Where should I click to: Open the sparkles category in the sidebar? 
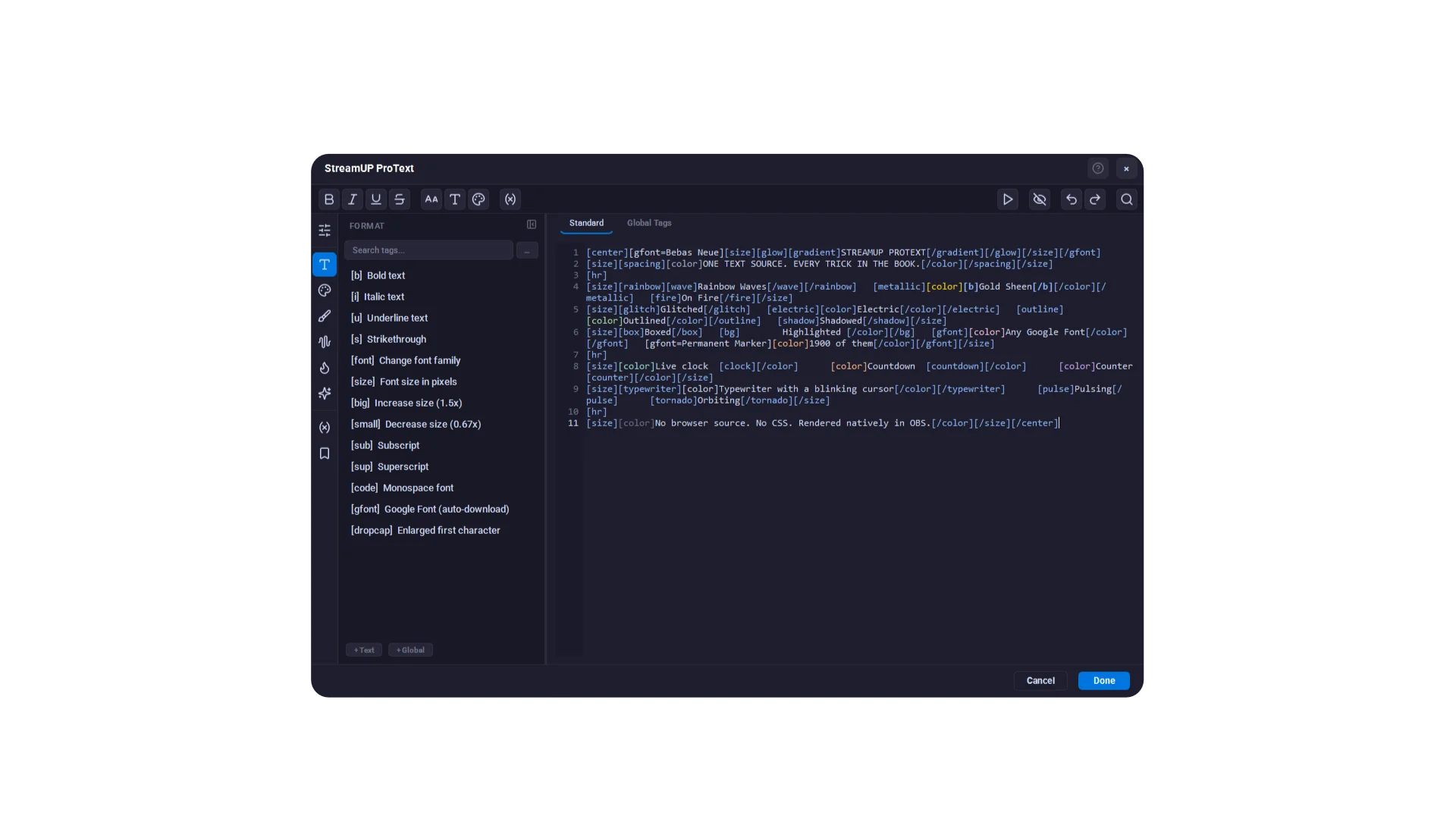pos(325,394)
